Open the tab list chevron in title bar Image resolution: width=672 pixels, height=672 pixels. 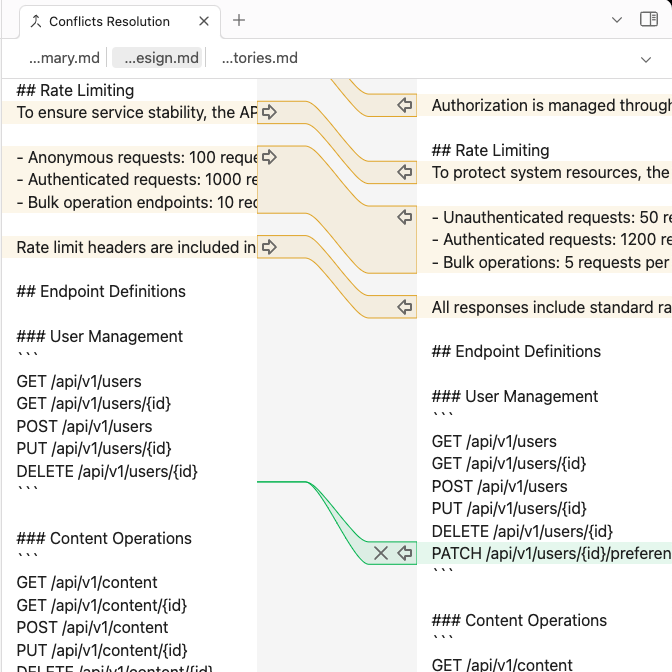click(x=617, y=20)
